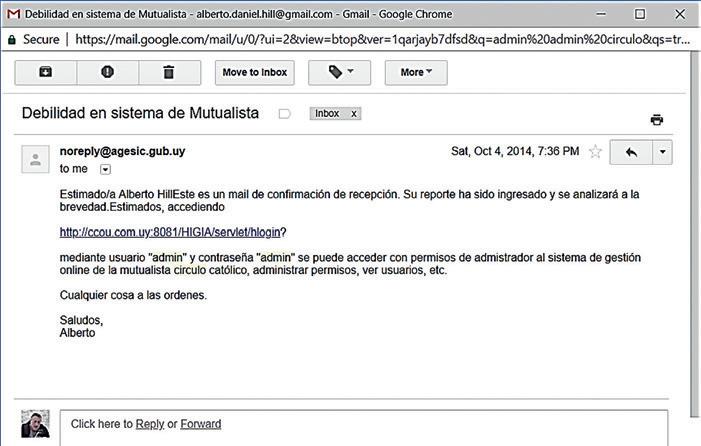Click the sender's blank avatar icon

(x=35, y=159)
